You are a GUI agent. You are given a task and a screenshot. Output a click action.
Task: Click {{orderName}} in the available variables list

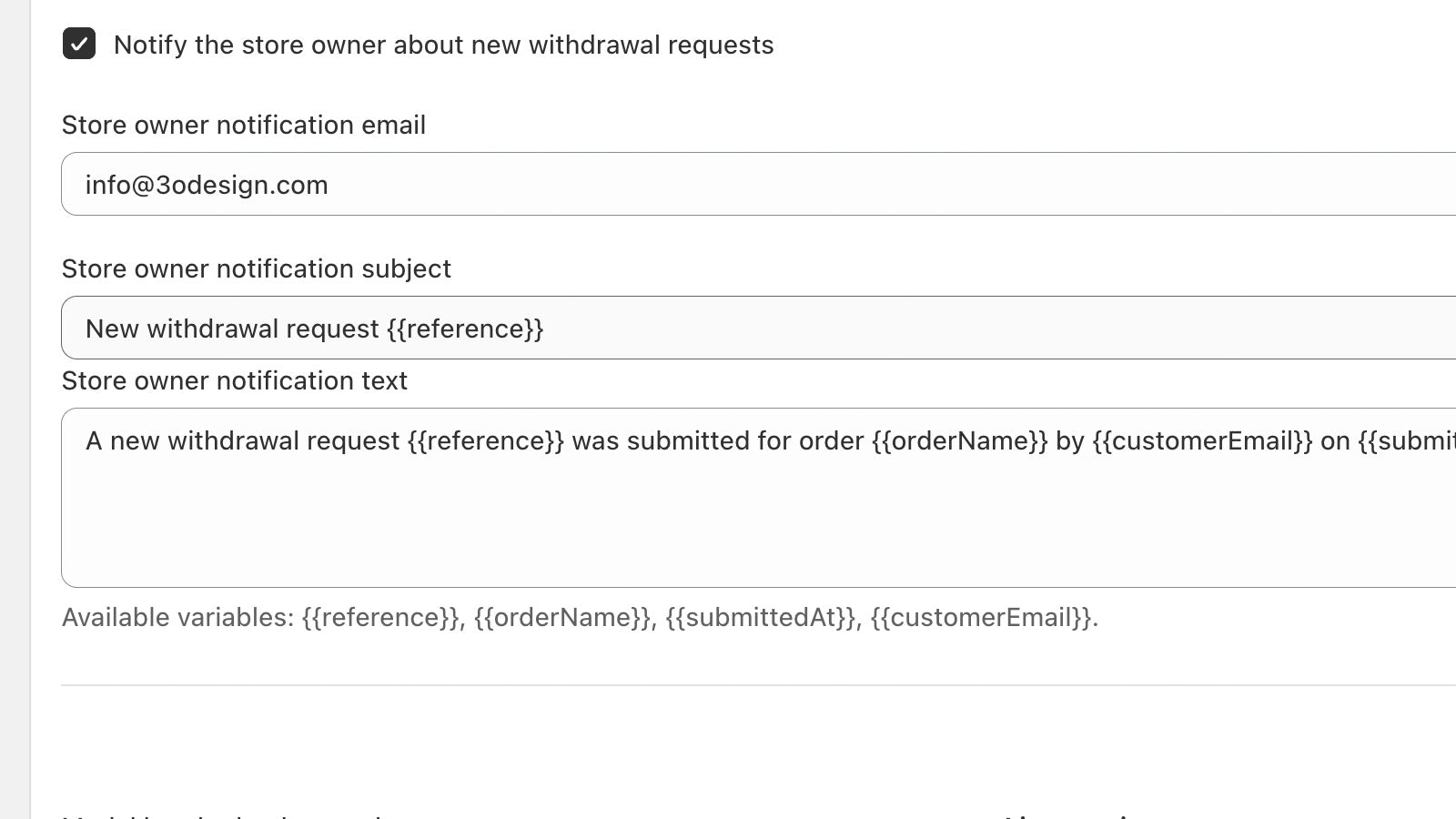click(562, 617)
